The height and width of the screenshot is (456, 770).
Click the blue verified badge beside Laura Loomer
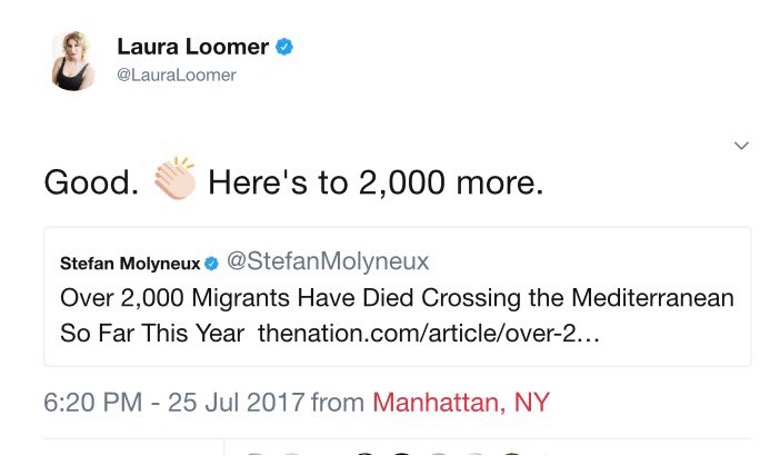pos(284,46)
